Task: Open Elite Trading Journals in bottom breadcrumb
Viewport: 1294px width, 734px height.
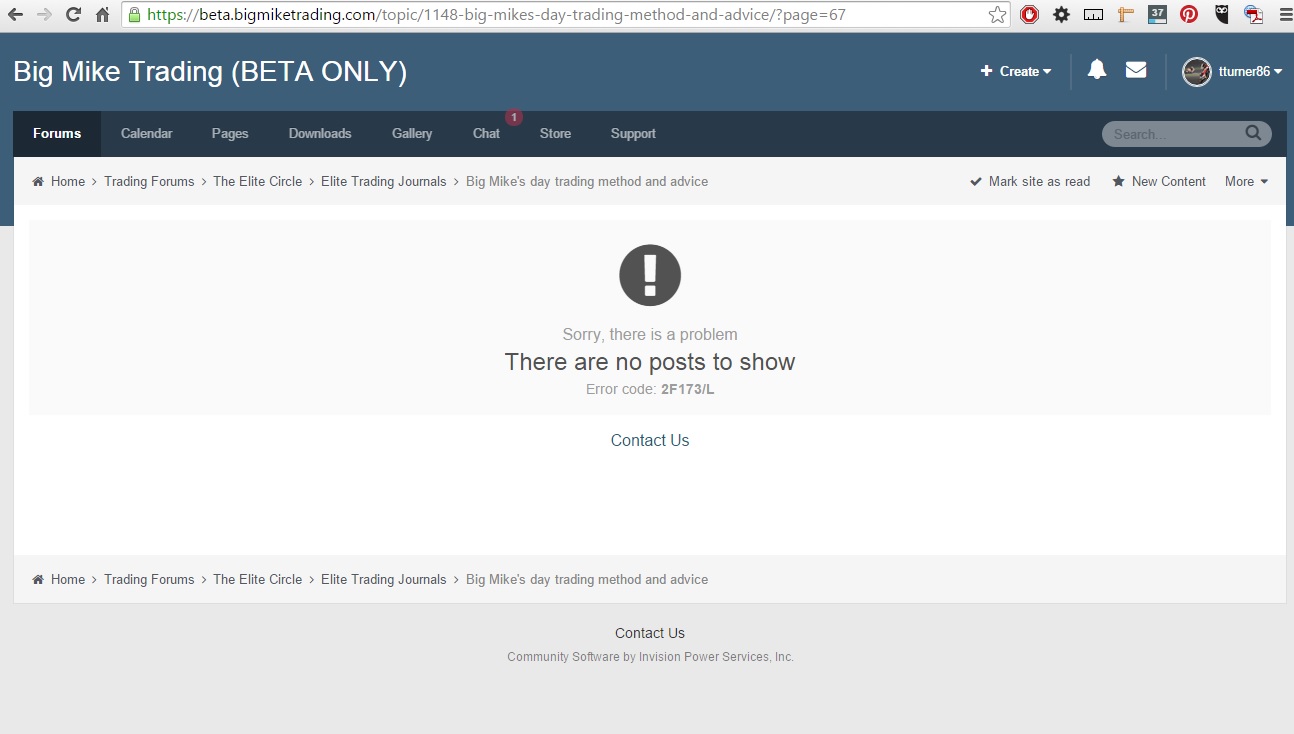Action: [x=384, y=580]
